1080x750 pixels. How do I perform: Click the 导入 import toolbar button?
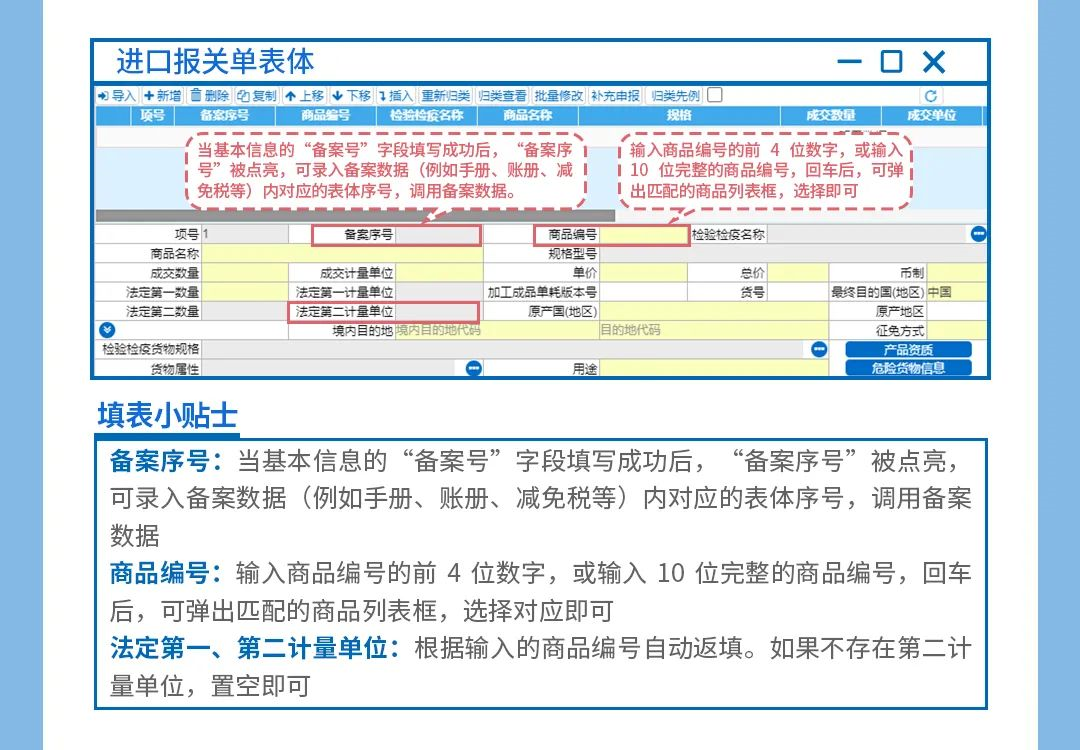(116, 96)
